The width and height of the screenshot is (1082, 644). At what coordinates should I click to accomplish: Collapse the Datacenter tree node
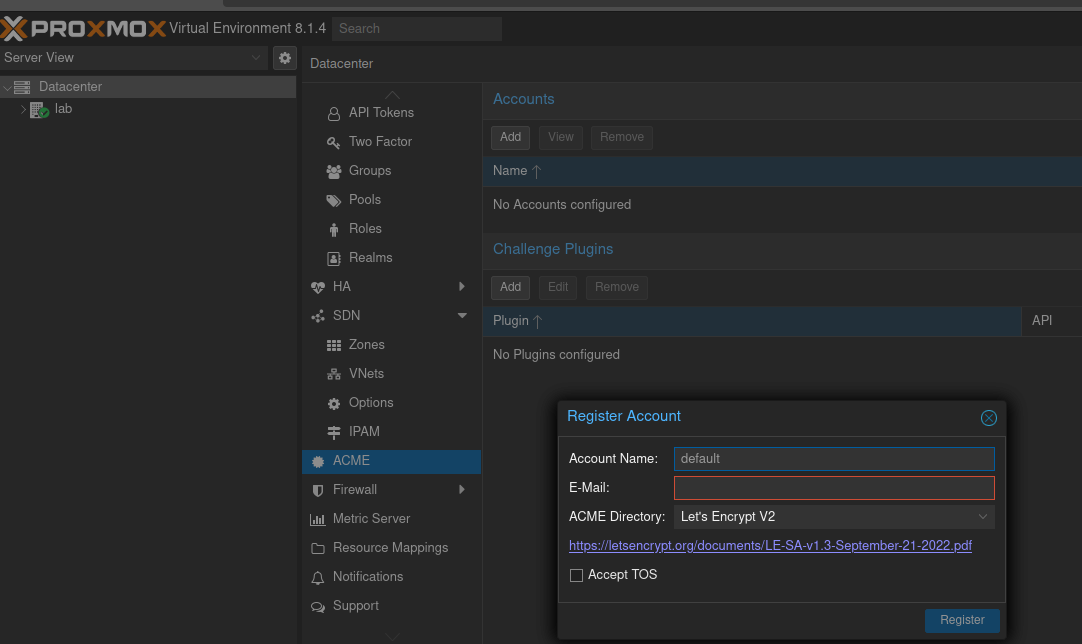click(7, 87)
